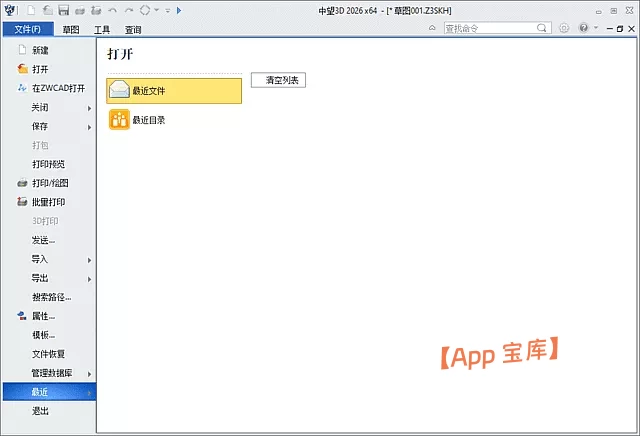Viewport: 640px width, 436px height.
Task: Click the Redo arrow in title bar
Action: pos(128,10)
